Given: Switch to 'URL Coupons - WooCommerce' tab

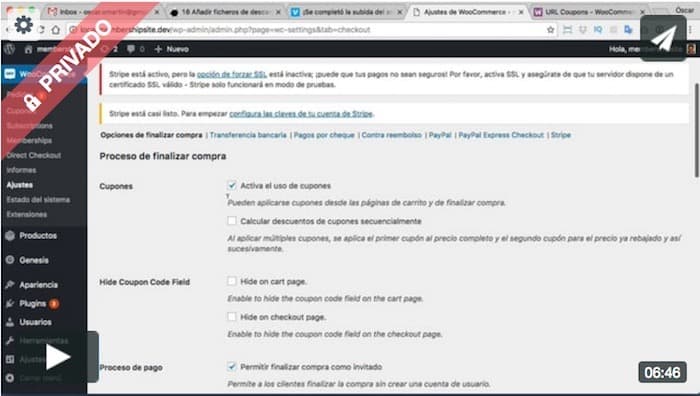Looking at the screenshot, I should (x=589, y=12).
